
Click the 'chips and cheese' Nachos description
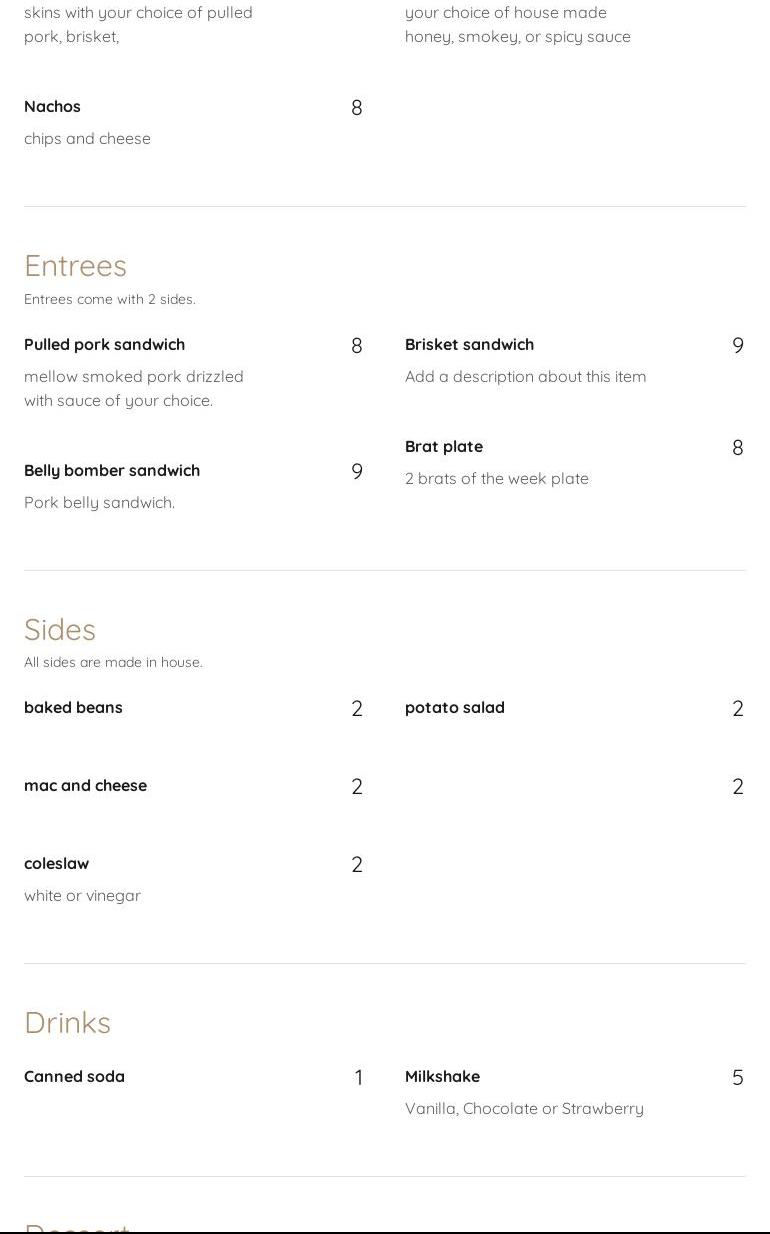(87, 138)
